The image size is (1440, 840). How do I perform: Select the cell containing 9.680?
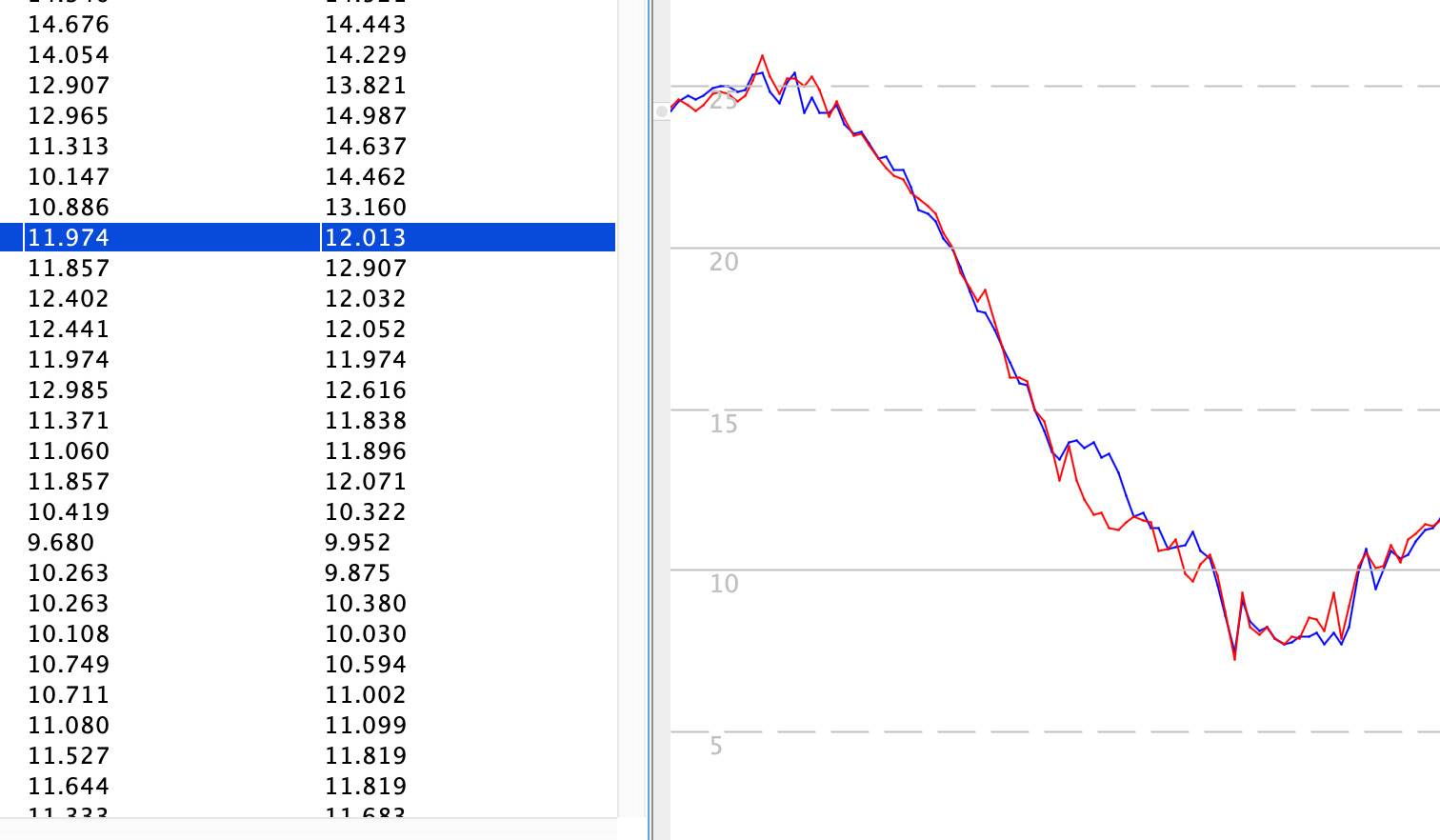61,542
